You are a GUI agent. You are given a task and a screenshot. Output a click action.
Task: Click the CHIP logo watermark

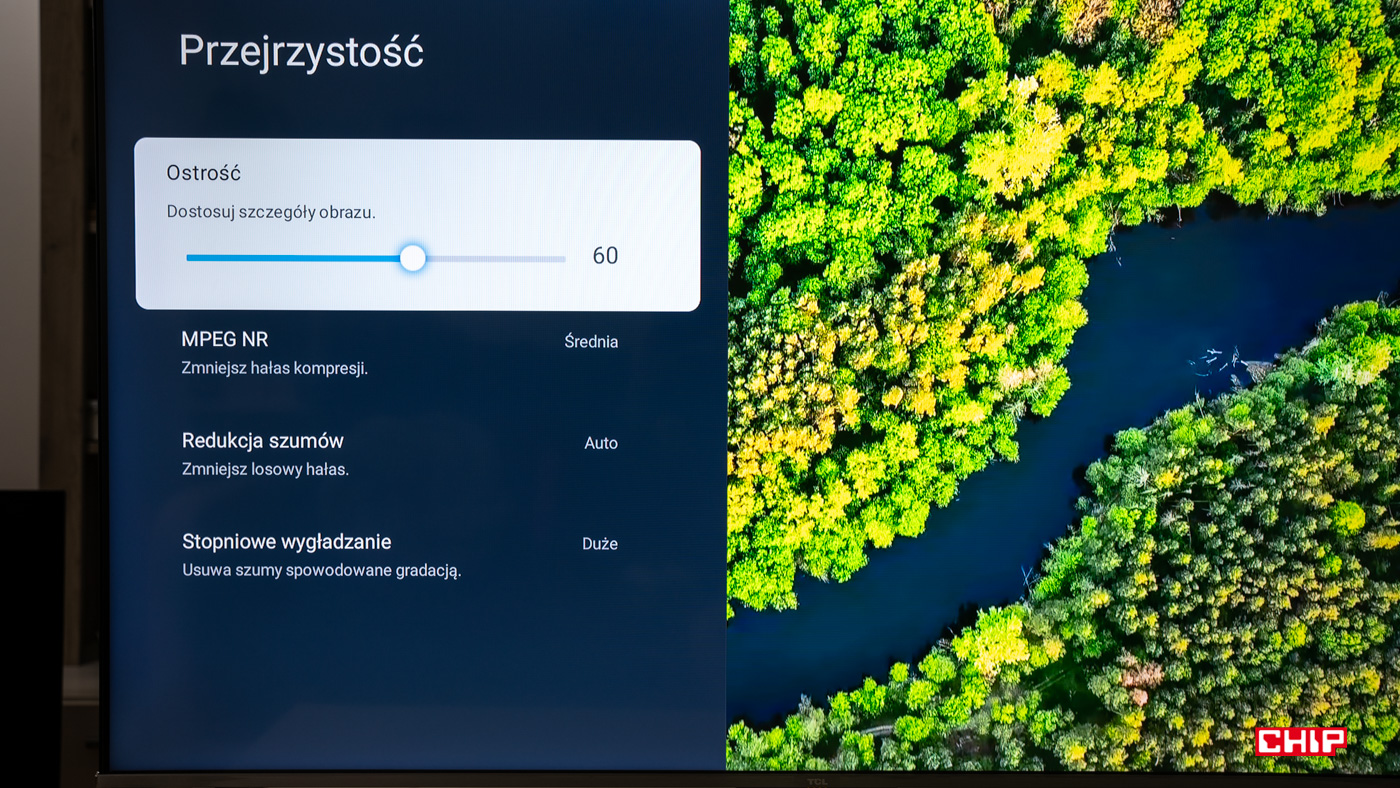tap(1301, 741)
